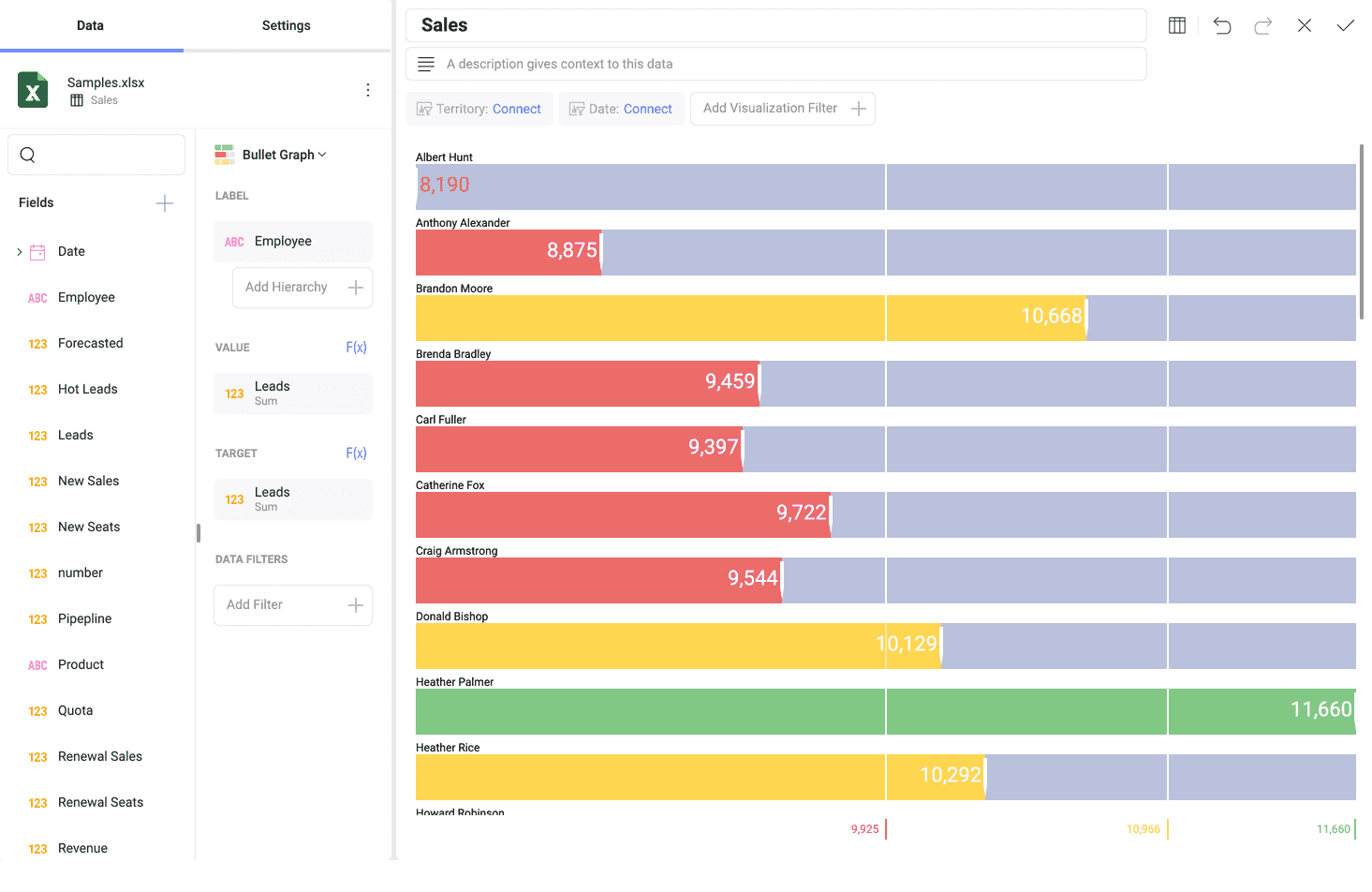Select the Renewal Seats field

click(x=101, y=803)
